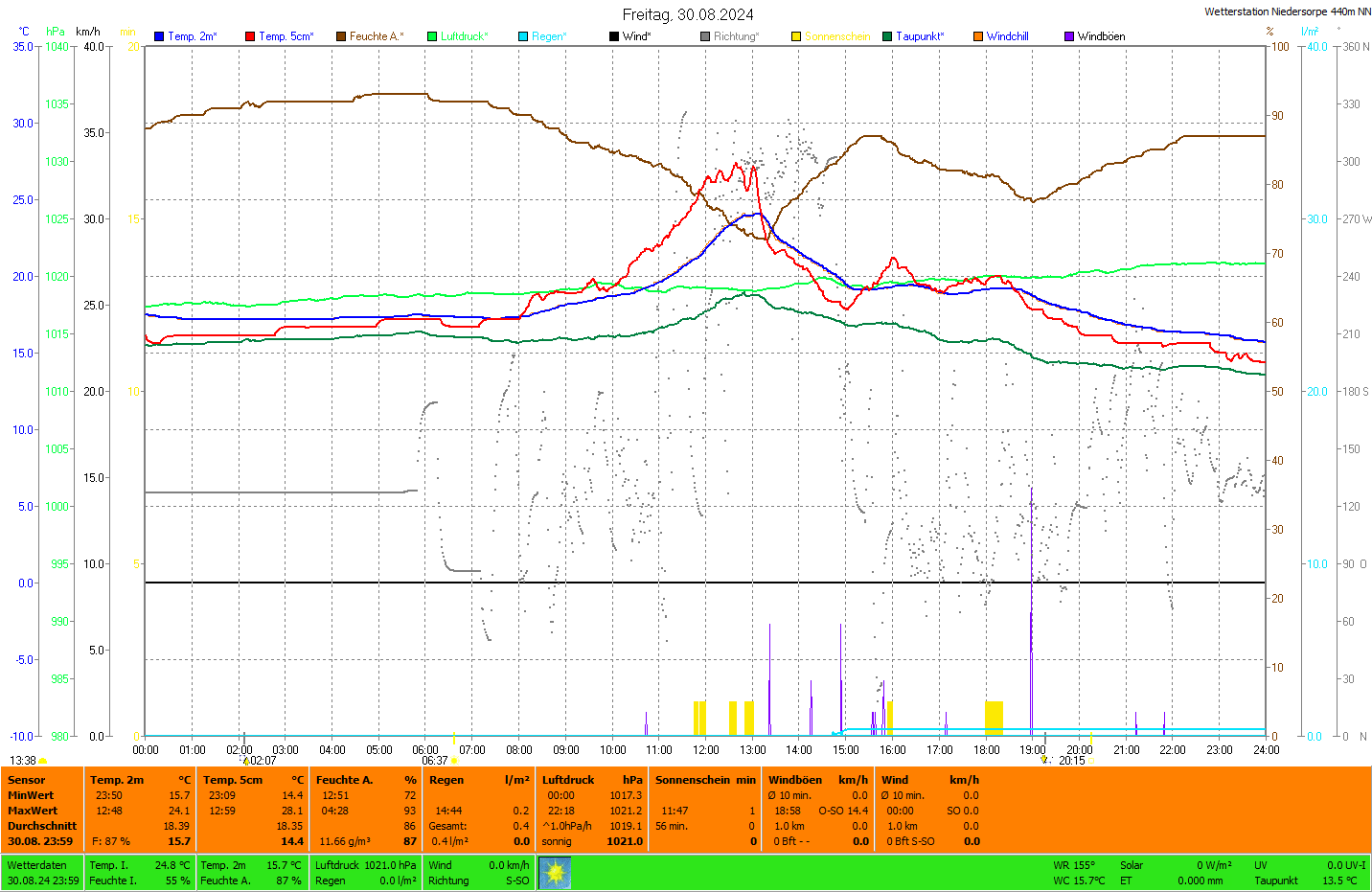The height and width of the screenshot is (892, 1372).
Task: Click the 02:07 moon time marker
Action: [263, 761]
